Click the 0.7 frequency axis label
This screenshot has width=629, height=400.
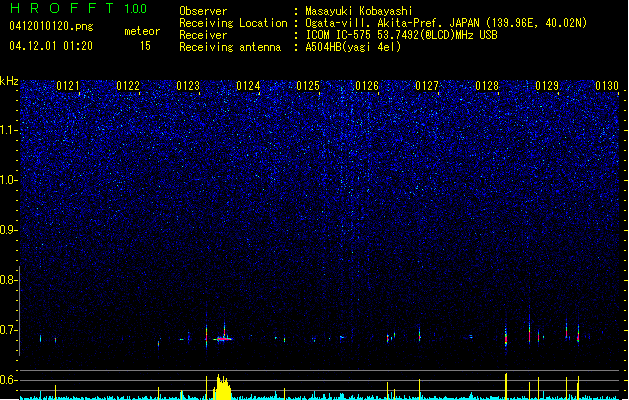tap(7, 330)
